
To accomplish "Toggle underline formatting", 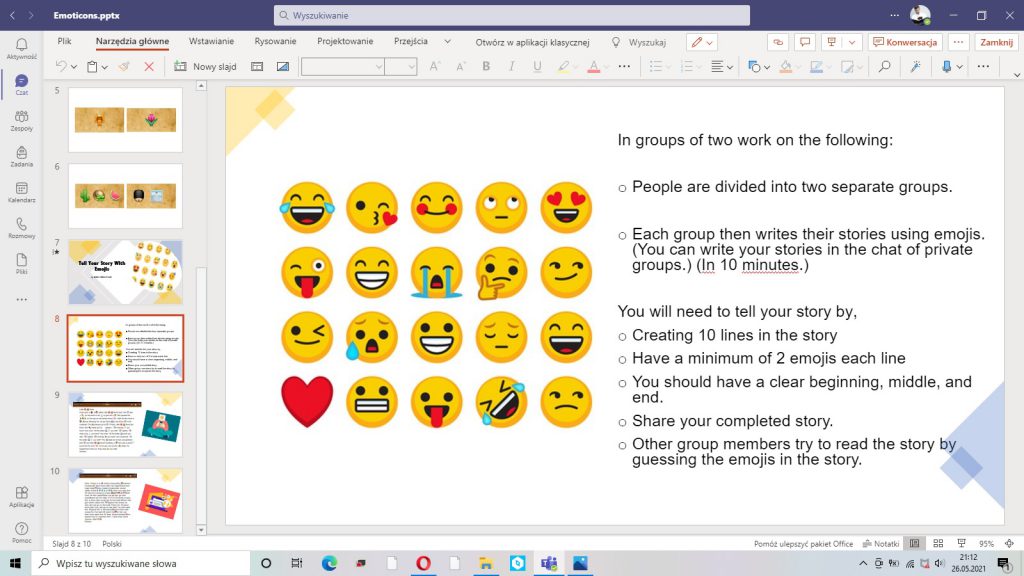I will tap(537, 67).
